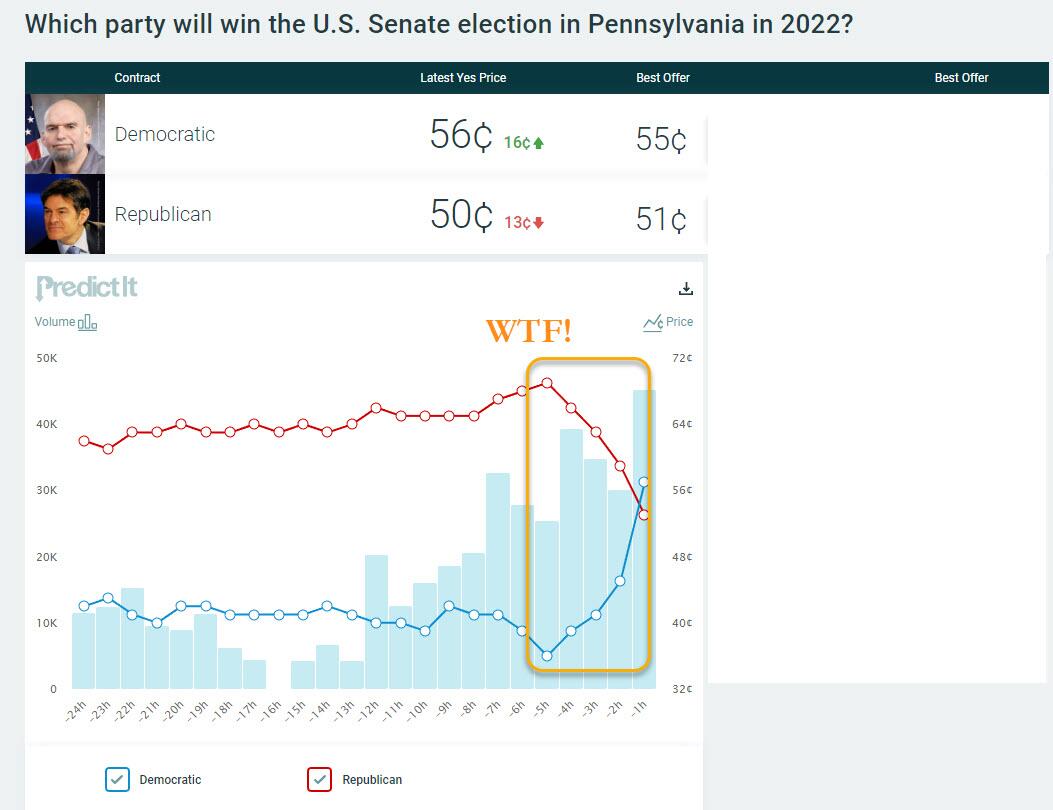Click the chart download icon
The height and width of the screenshot is (810, 1053).
click(x=686, y=289)
